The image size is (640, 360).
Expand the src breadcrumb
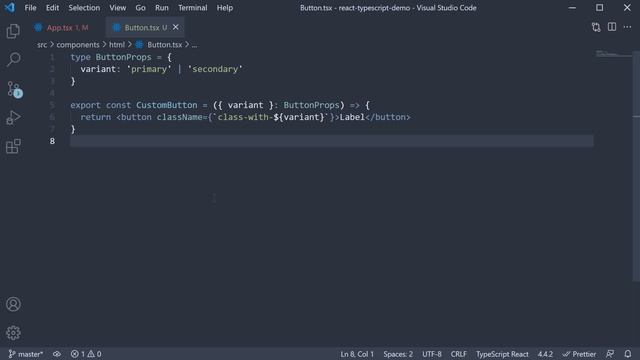pos(42,45)
